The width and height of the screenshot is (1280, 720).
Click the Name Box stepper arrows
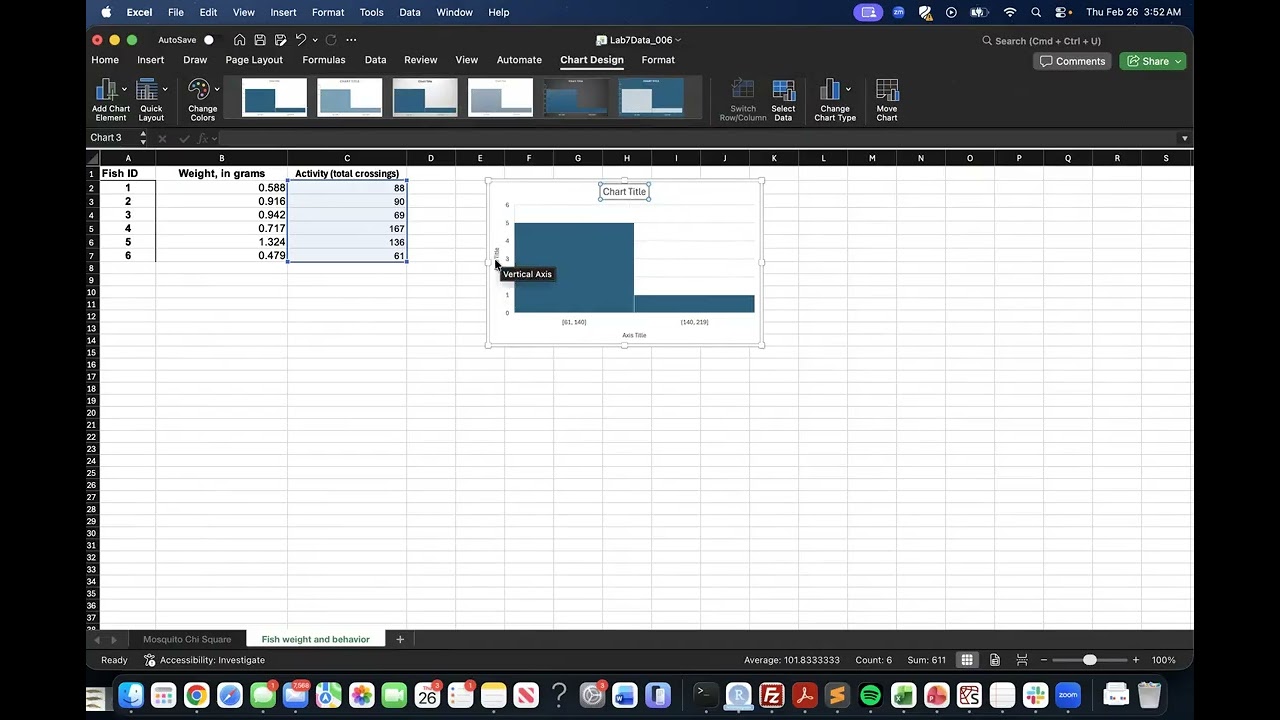[x=143, y=138]
